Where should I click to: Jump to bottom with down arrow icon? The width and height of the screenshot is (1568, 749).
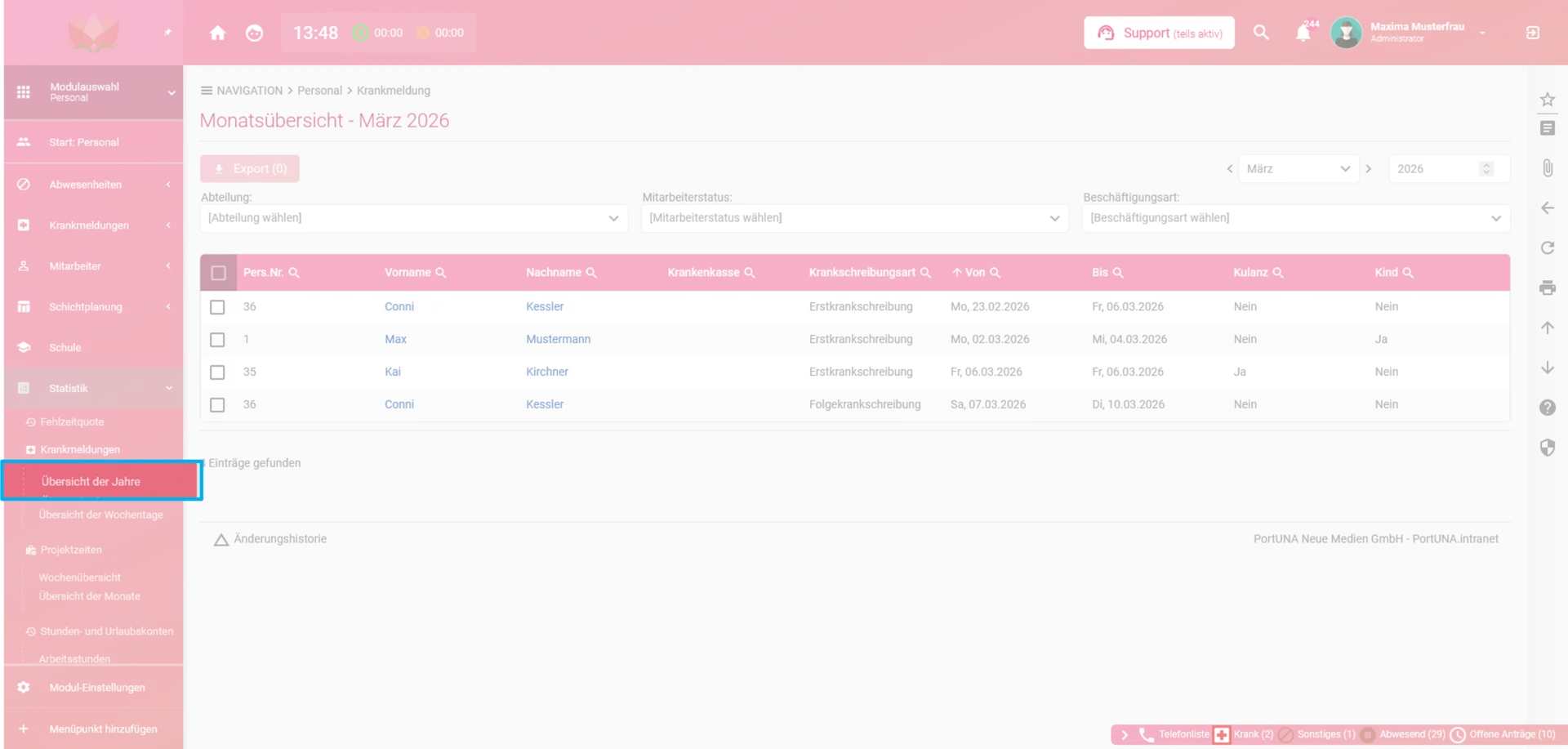[1548, 368]
